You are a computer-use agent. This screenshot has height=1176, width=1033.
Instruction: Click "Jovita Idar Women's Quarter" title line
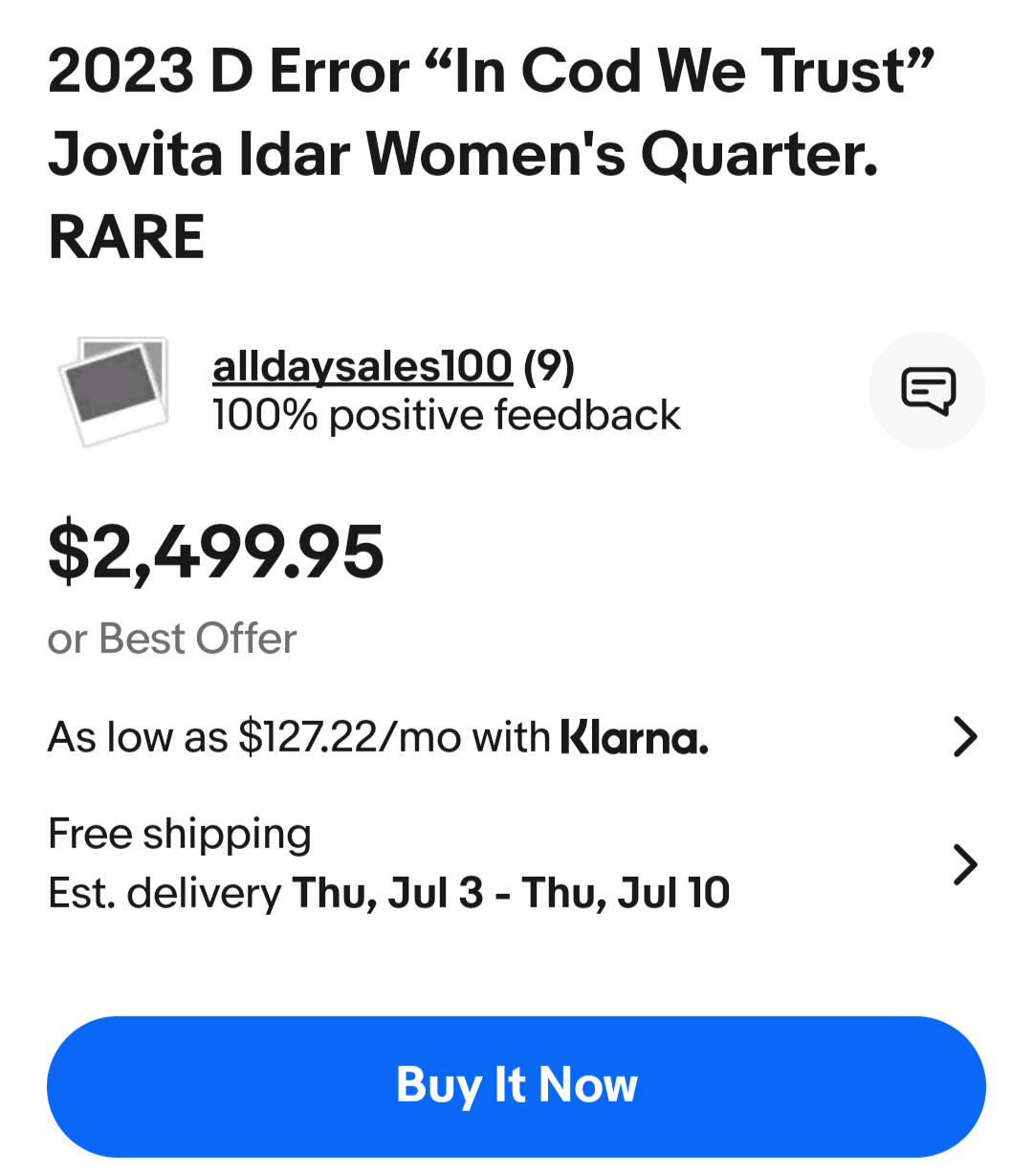[463, 155]
